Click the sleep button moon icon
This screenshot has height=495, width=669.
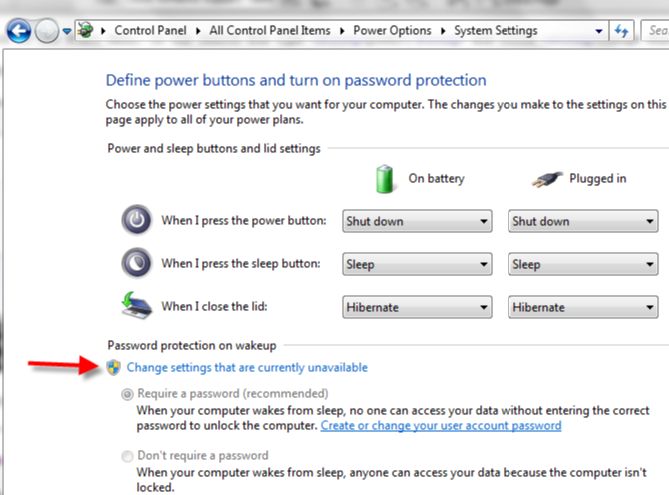pos(137,263)
